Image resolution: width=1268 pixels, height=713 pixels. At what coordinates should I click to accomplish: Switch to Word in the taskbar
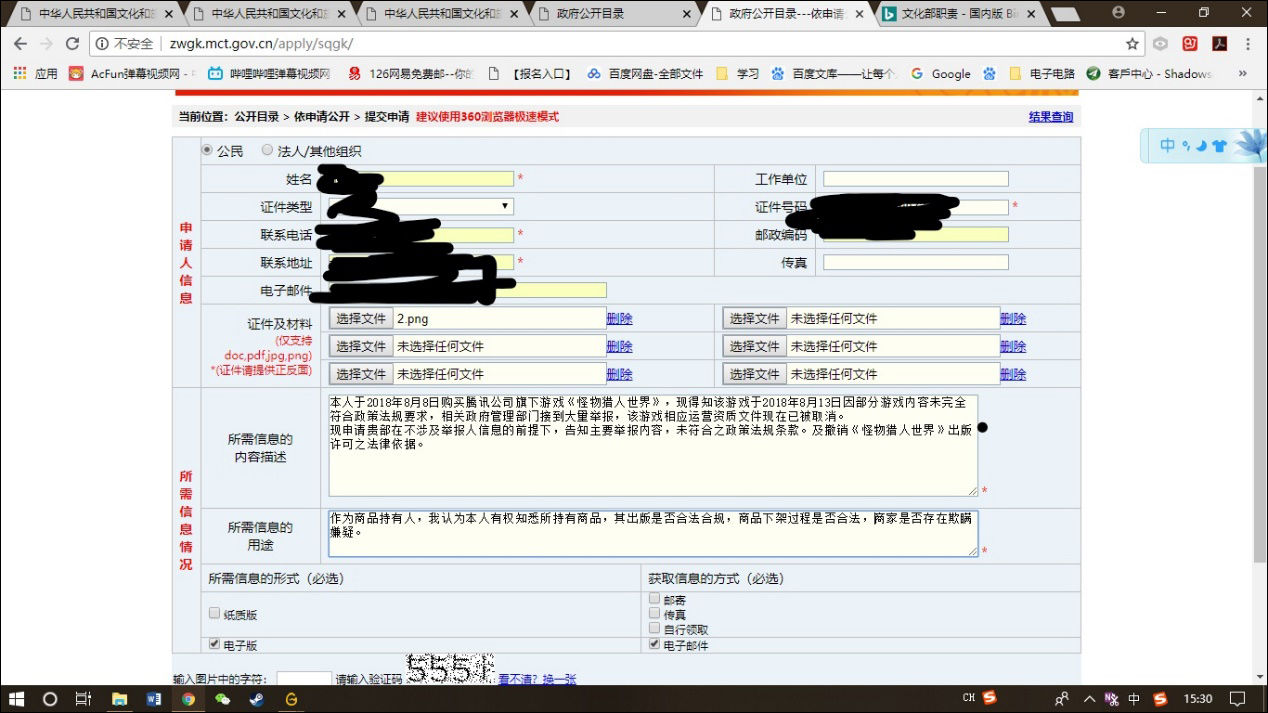click(154, 699)
